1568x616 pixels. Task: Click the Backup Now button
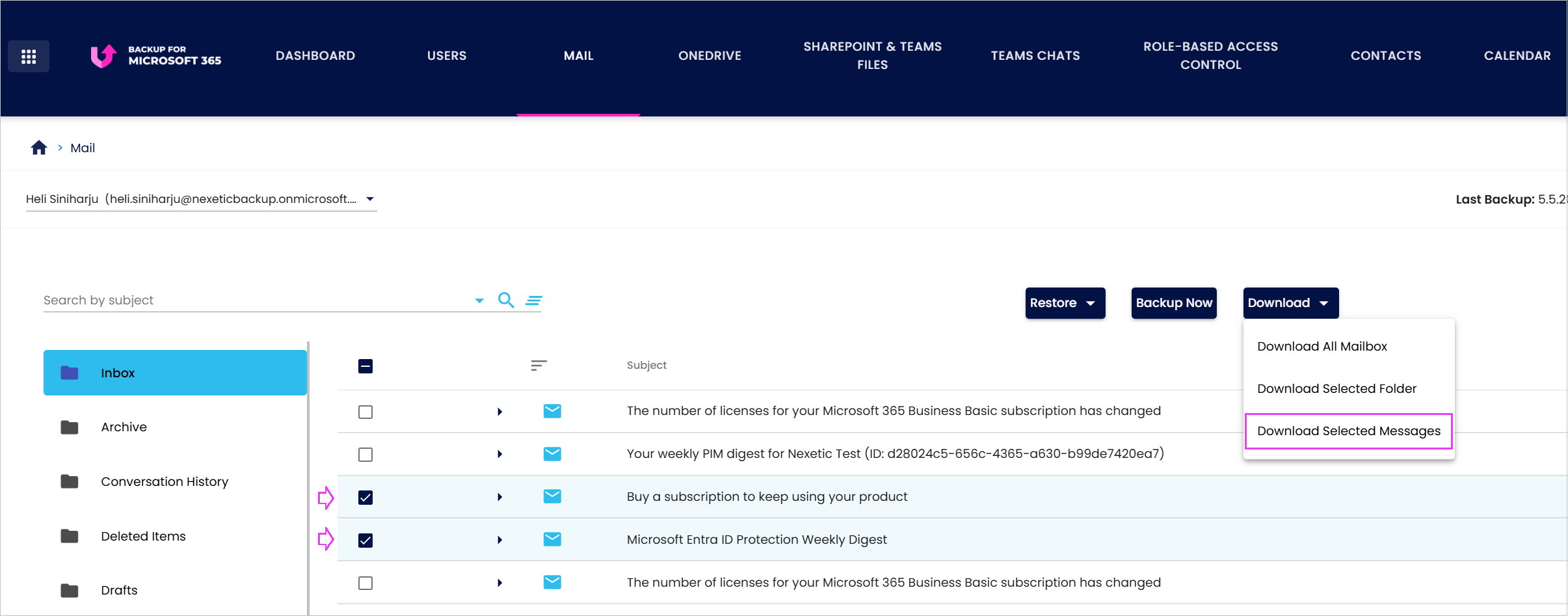(1174, 303)
